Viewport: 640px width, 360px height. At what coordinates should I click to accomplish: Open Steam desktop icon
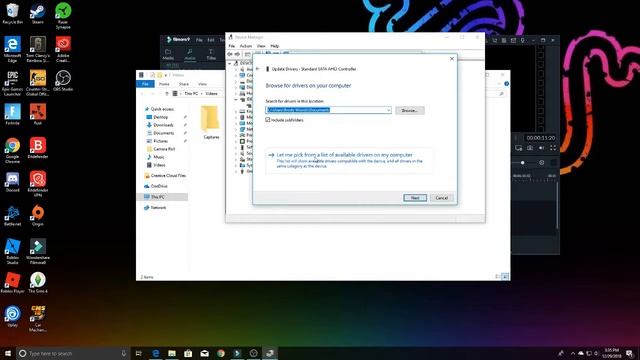[x=38, y=13]
